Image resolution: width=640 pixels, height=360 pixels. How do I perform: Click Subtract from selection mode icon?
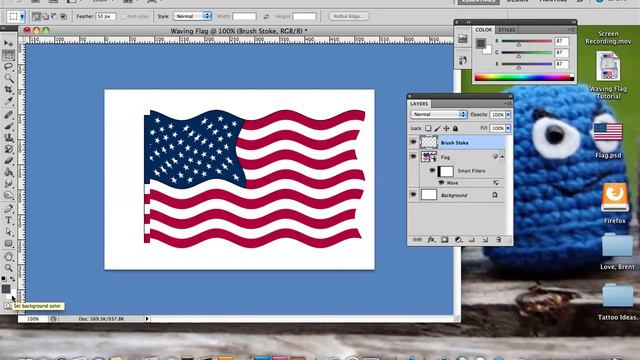click(x=54, y=16)
